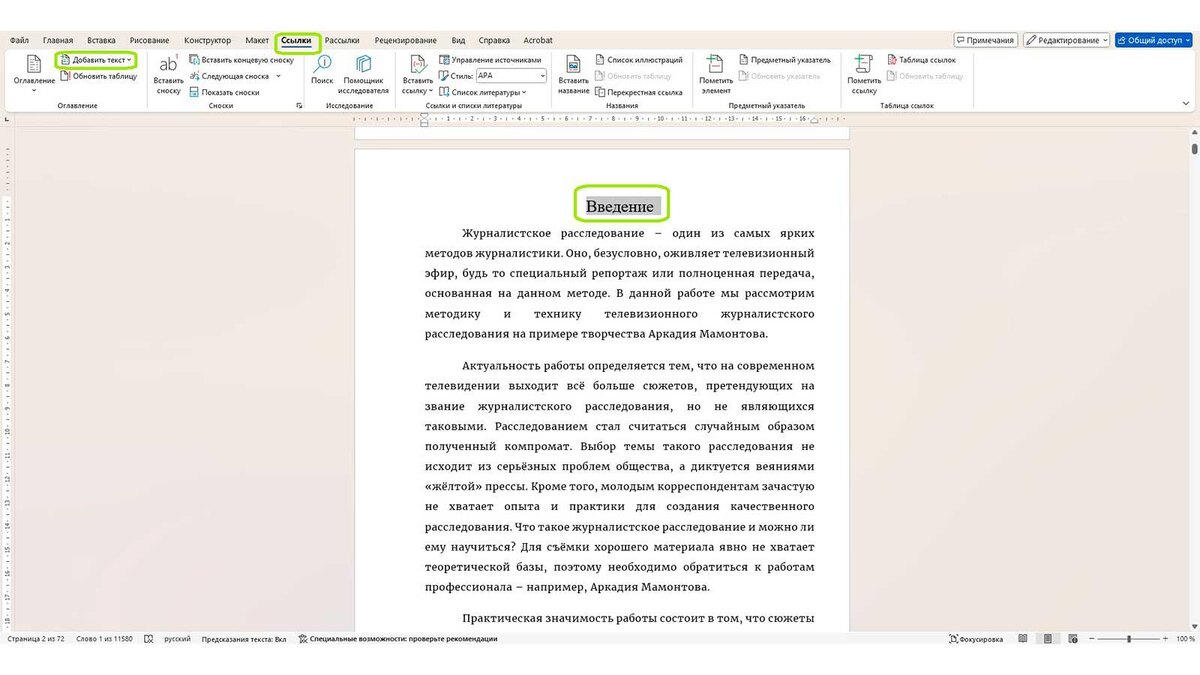The width and height of the screenshot is (1200, 675).
Task: Передвинуть ползунок масштаба документа
Action: coord(1129,638)
